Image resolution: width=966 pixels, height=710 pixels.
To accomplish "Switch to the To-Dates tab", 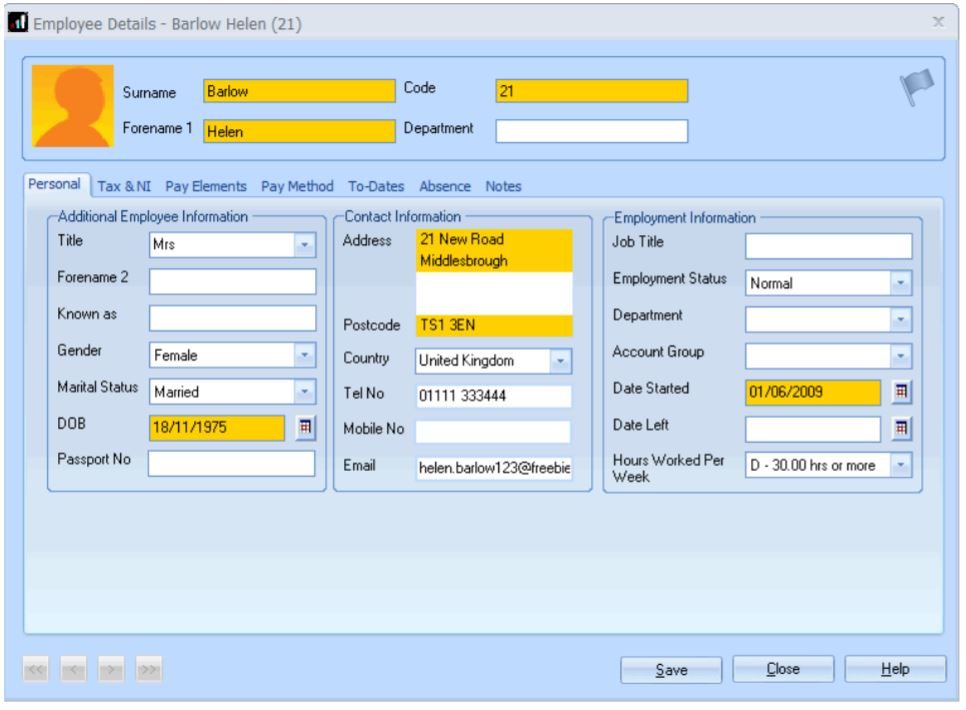I will (376, 186).
